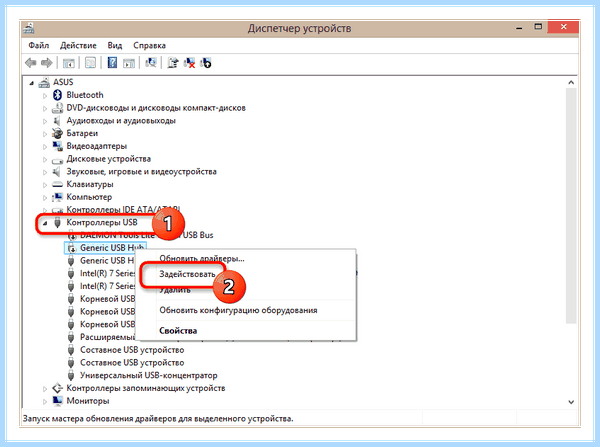Screen dimensions: 600x447
Task: Click the Видеоадаптеры display adapter icon
Action: [57, 146]
